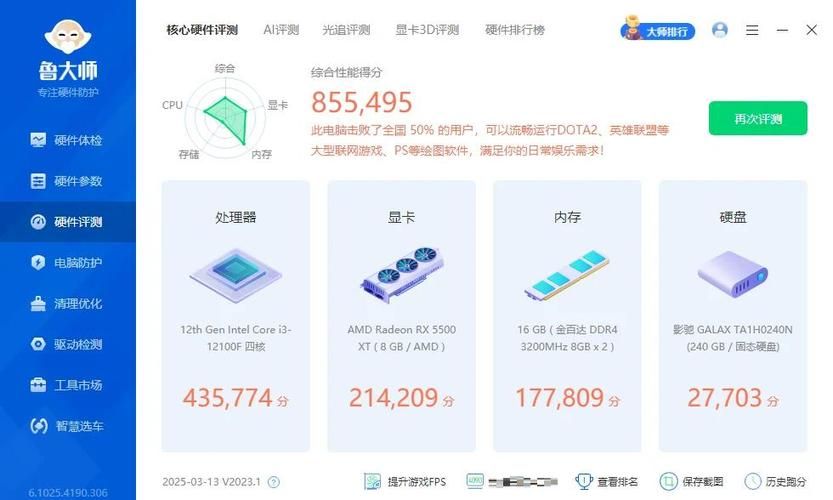Open the 显卡3D评测 tab
This screenshot has height=500, width=833.
[x=427, y=30]
